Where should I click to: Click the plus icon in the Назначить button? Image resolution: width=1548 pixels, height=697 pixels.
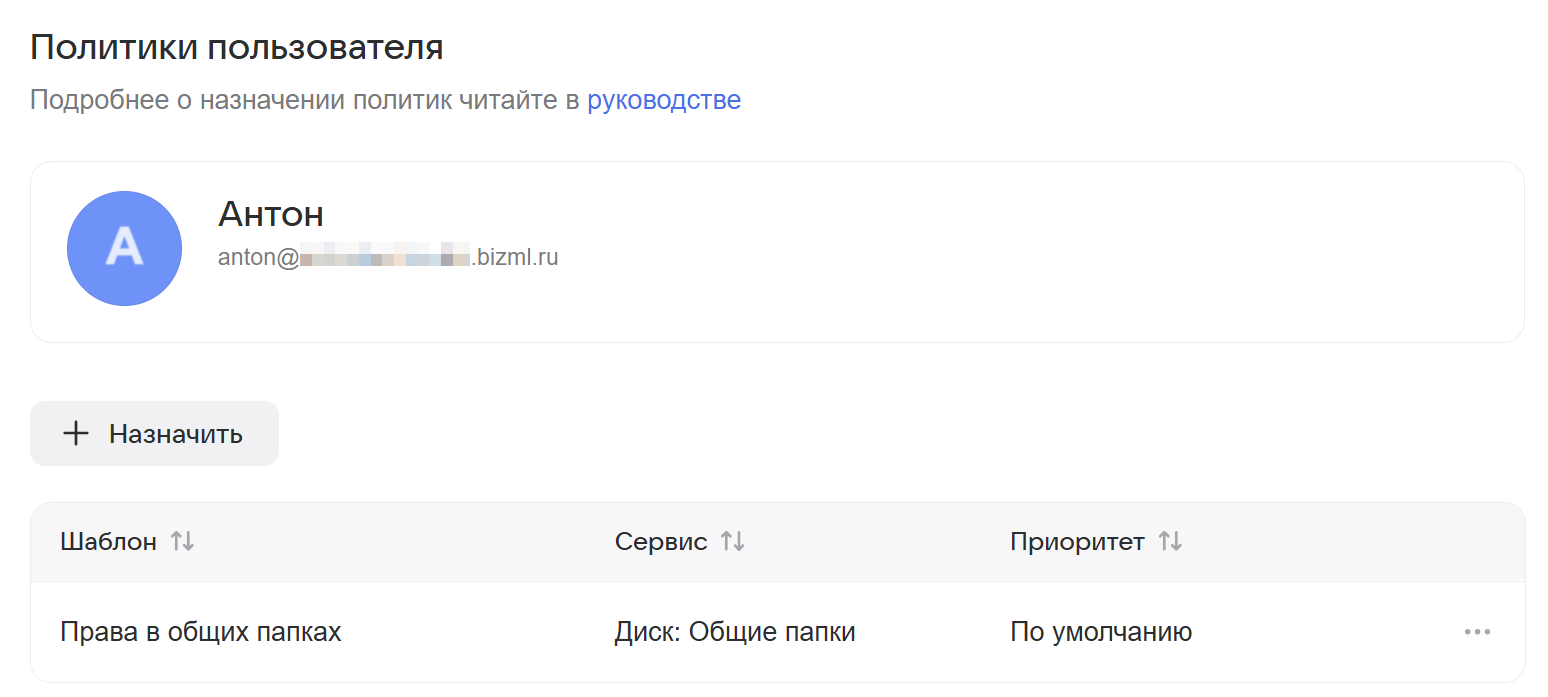(76, 433)
